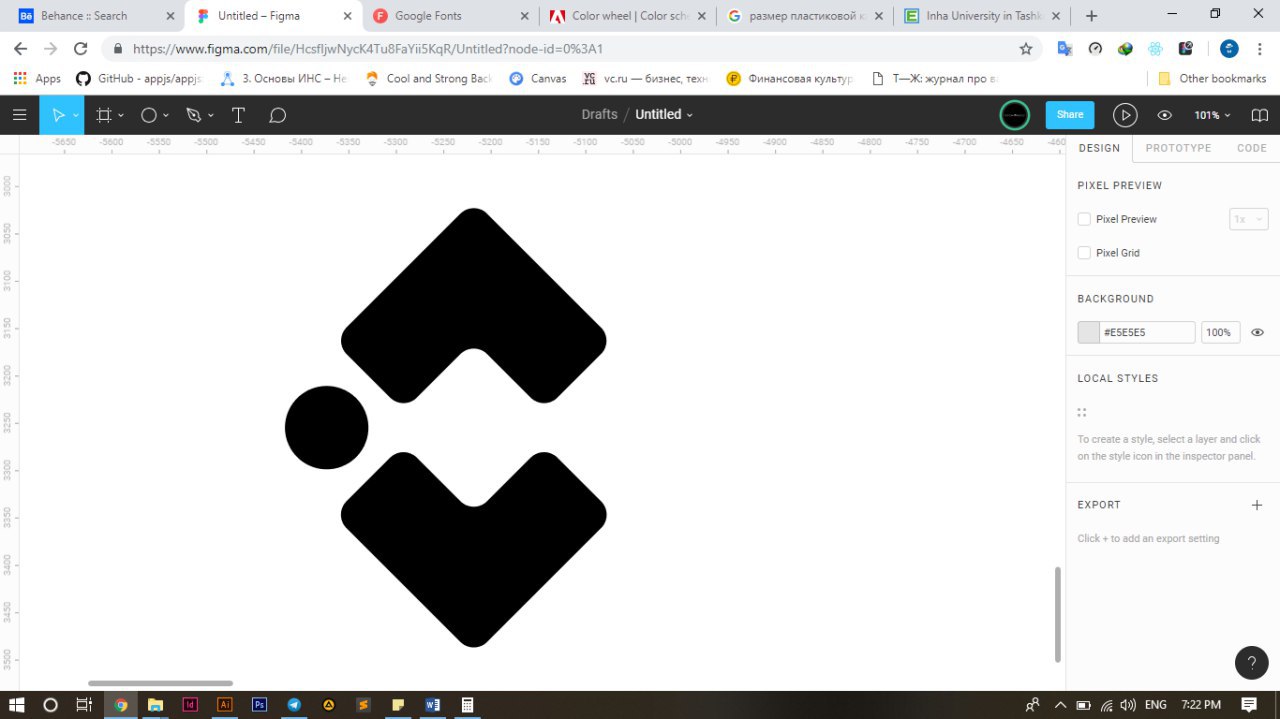This screenshot has width=1280, height=719.
Task: Toggle background visibility eye icon
Action: pyautogui.click(x=1258, y=333)
